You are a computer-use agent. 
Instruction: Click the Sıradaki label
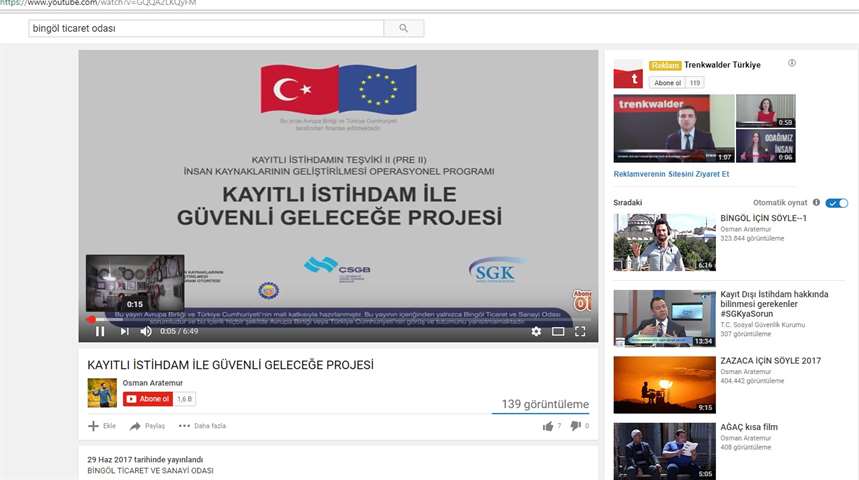[x=628, y=203]
